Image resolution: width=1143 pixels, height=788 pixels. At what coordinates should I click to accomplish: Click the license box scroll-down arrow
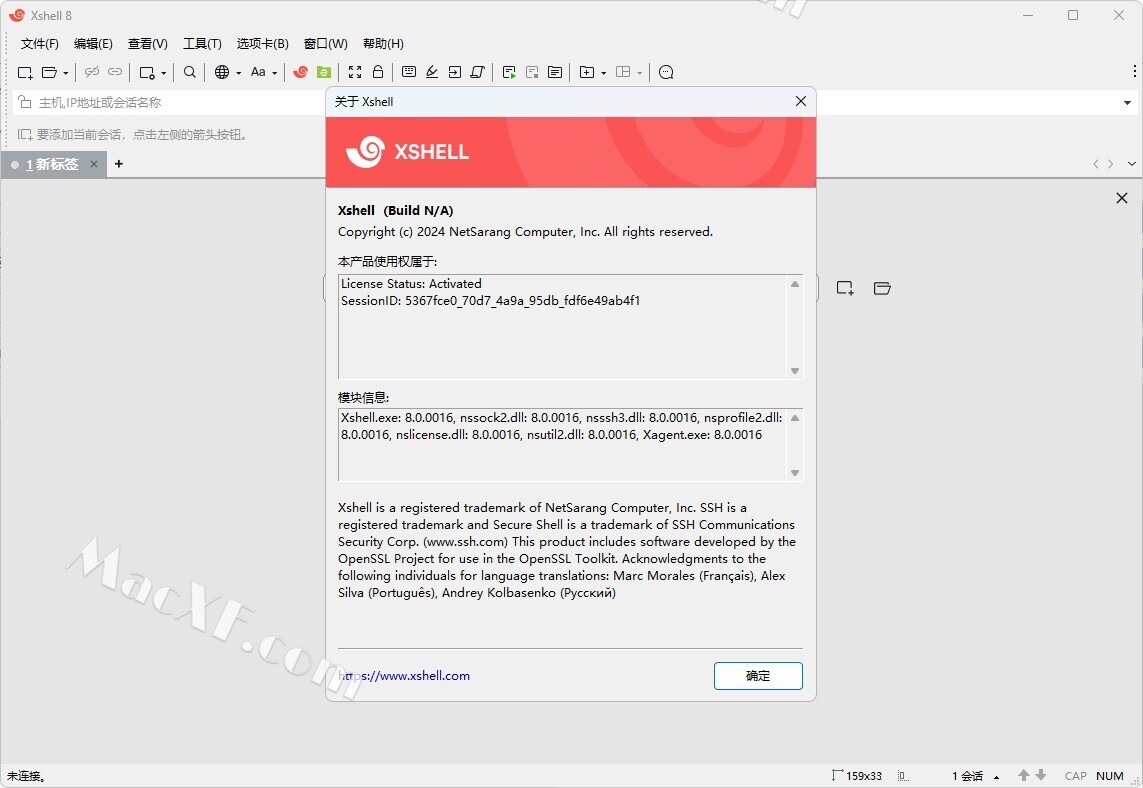tap(795, 371)
